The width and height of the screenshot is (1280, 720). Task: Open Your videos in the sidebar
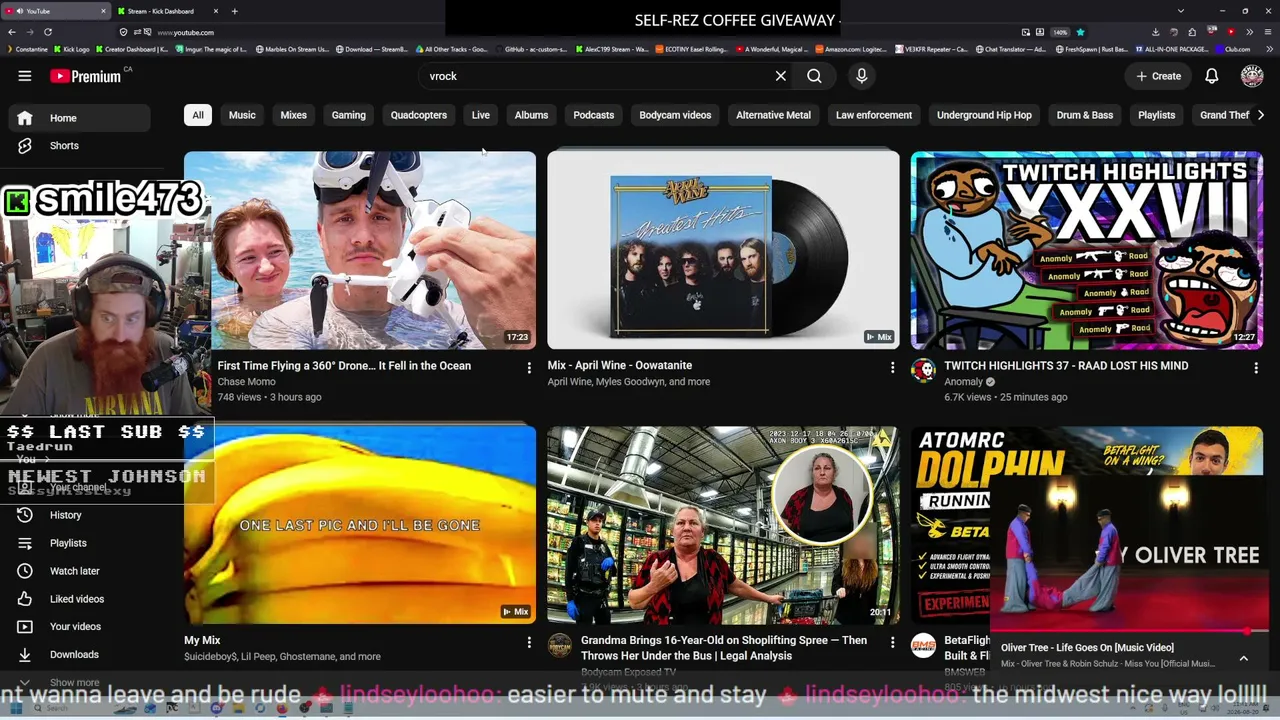[79, 627]
